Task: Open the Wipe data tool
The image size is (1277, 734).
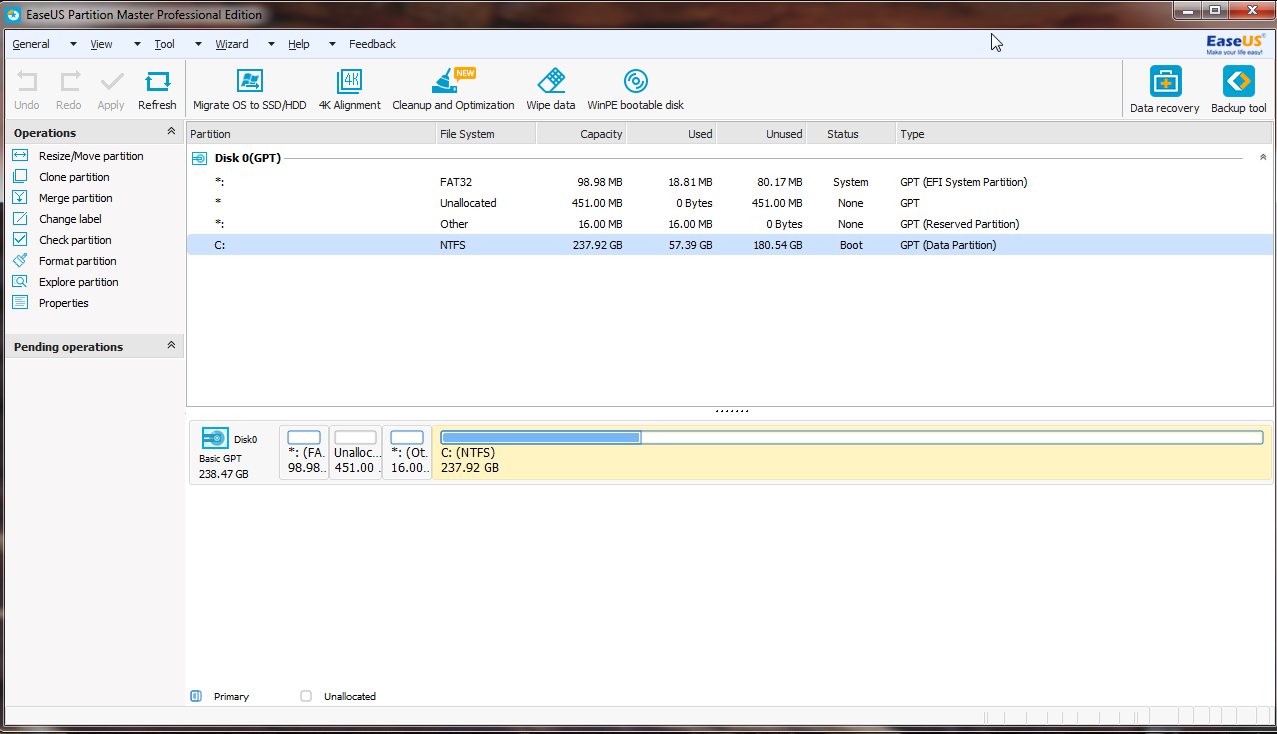Action: tap(551, 90)
